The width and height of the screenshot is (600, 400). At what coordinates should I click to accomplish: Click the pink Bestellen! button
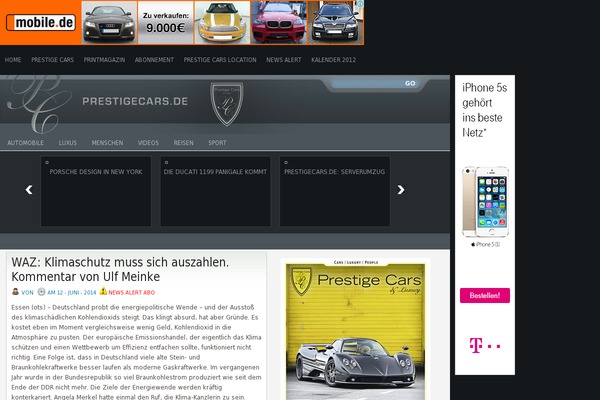pyautogui.click(x=485, y=296)
